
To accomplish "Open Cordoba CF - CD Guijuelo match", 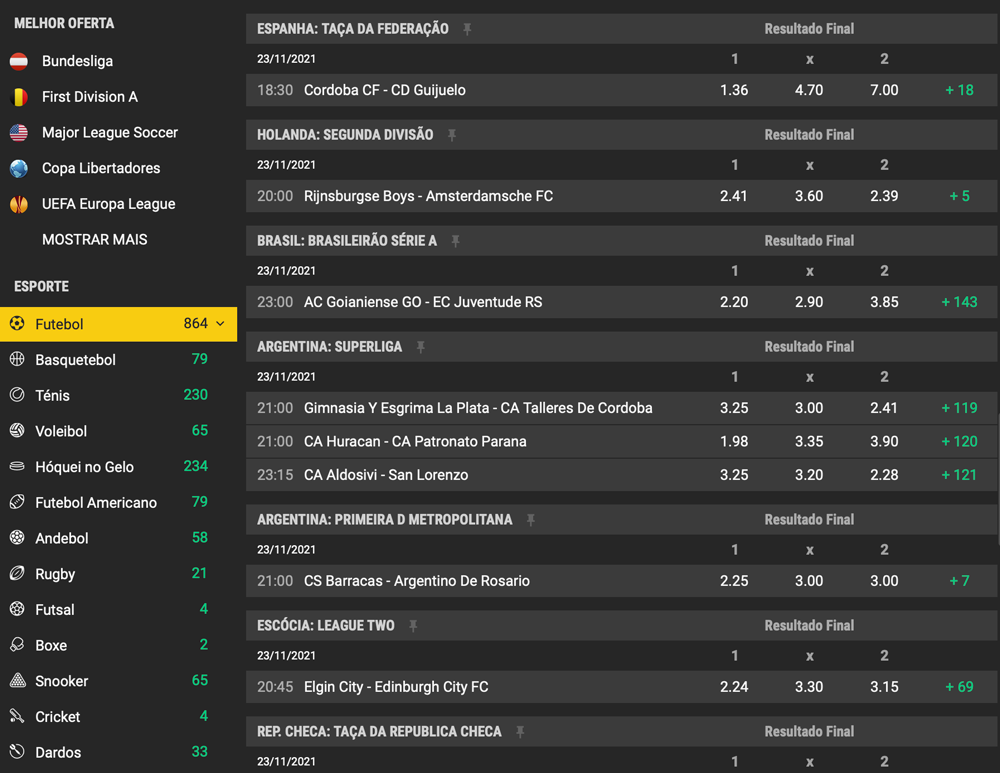I will pos(385,90).
